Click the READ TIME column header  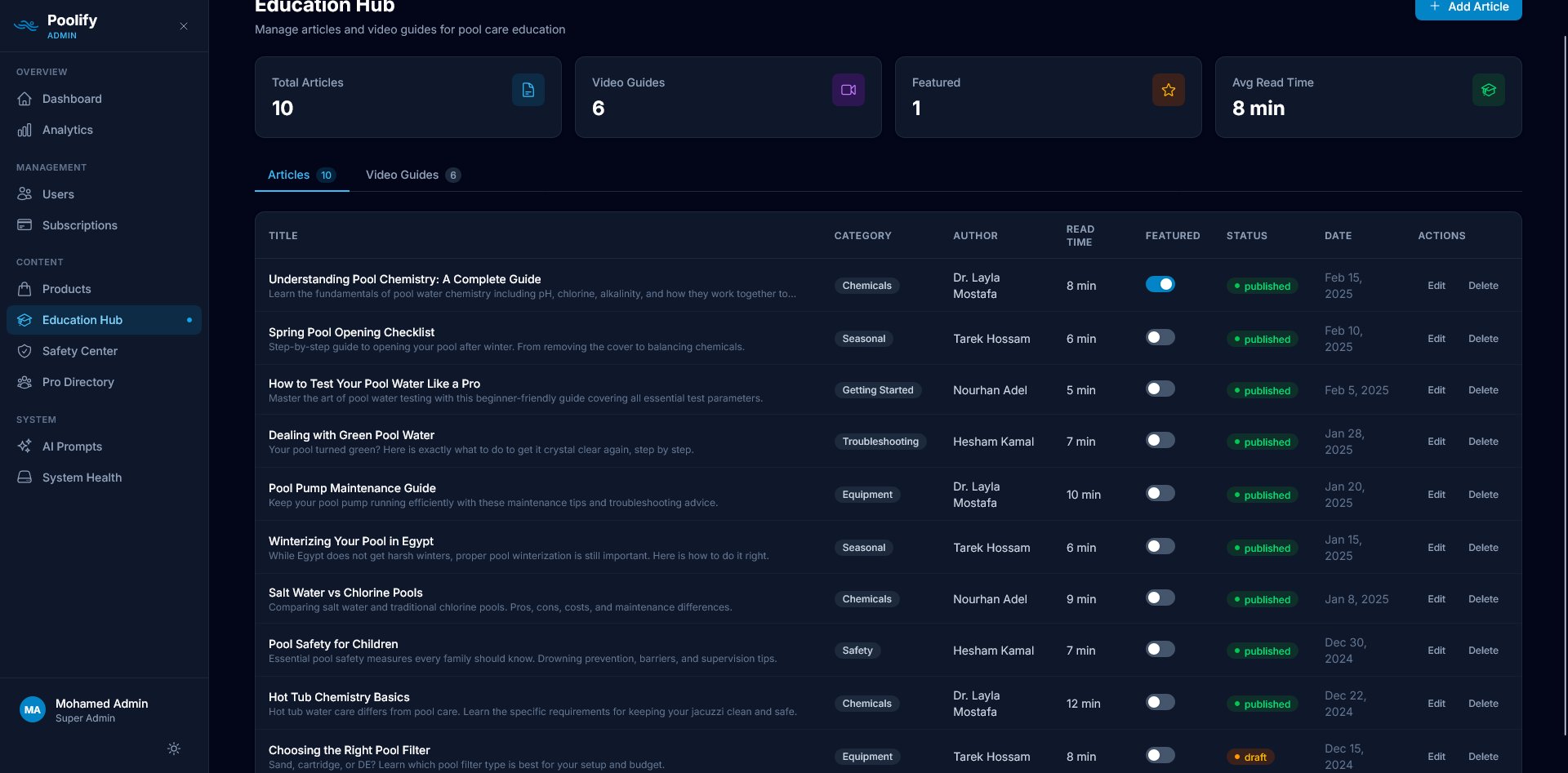coord(1080,236)
